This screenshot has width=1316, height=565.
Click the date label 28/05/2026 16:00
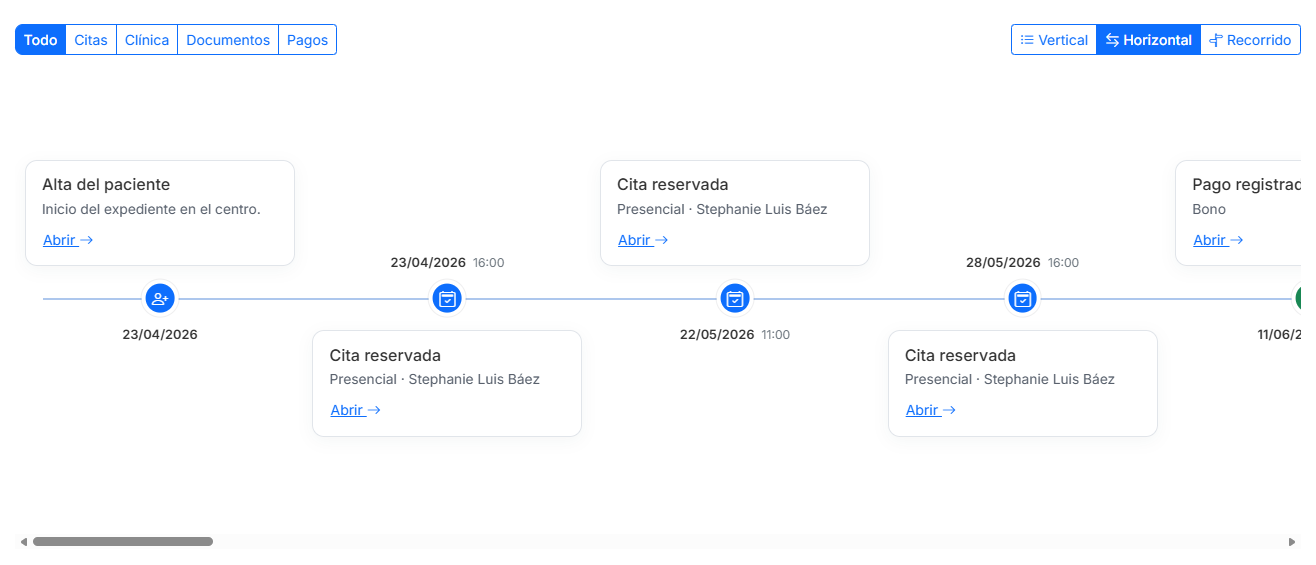click(1022, 262)
